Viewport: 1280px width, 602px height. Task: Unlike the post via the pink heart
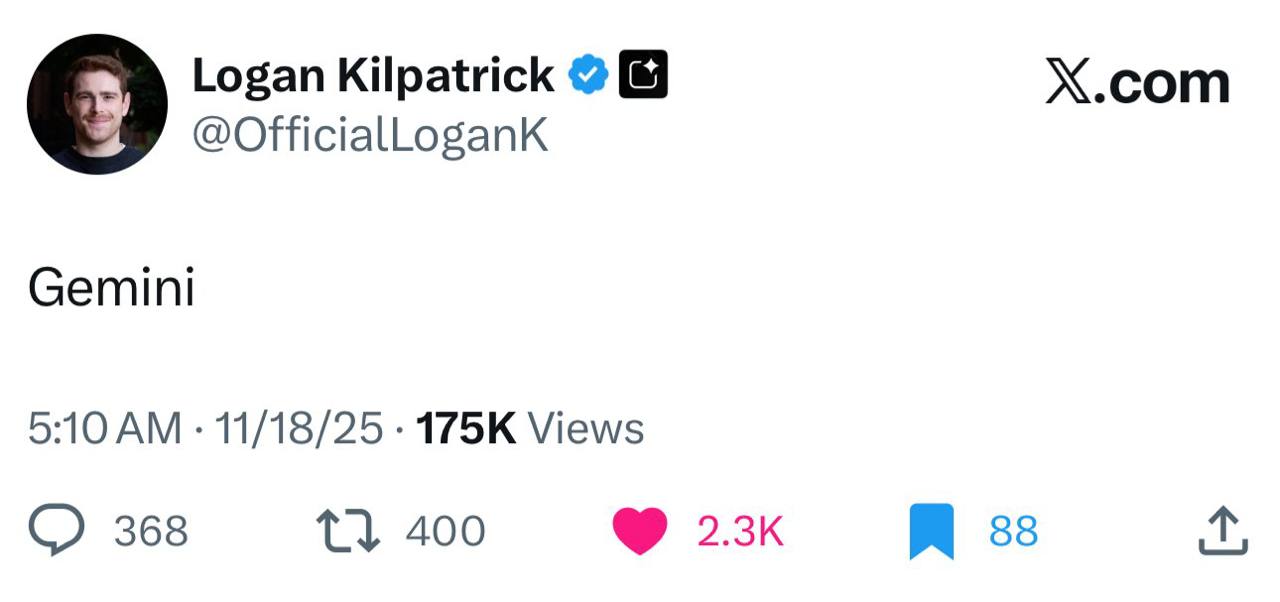point(639,531)
